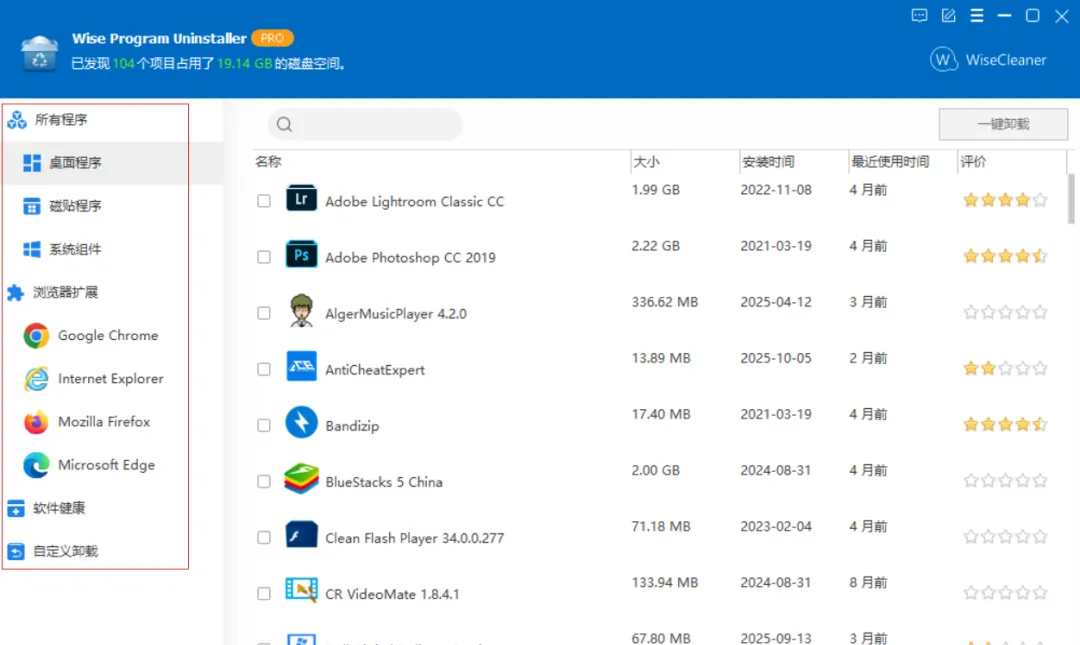Rate BlueStacks 5 China using its stars
The height and width of the screenshot is (645, 1080).
(1006, 481)
